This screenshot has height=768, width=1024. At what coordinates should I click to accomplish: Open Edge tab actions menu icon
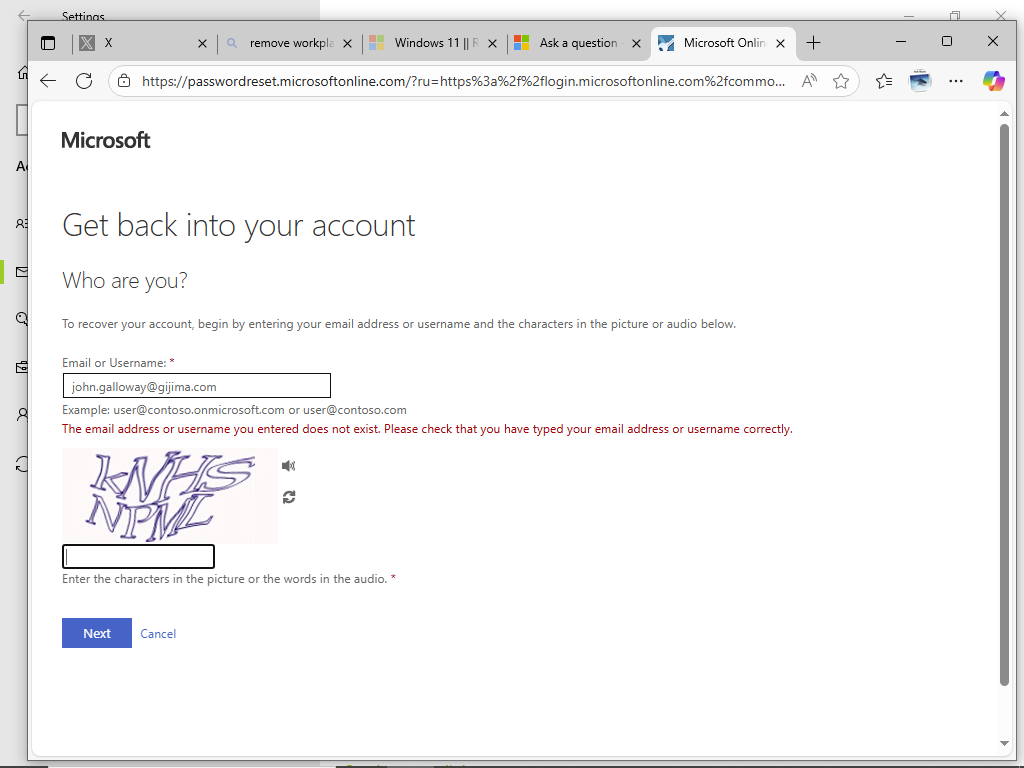coord(48,43)
